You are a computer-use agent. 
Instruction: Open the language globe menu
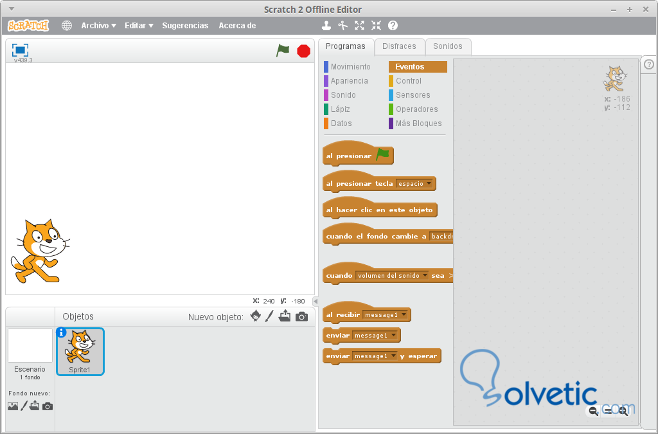pyautogui.click(x=66, y=26)
